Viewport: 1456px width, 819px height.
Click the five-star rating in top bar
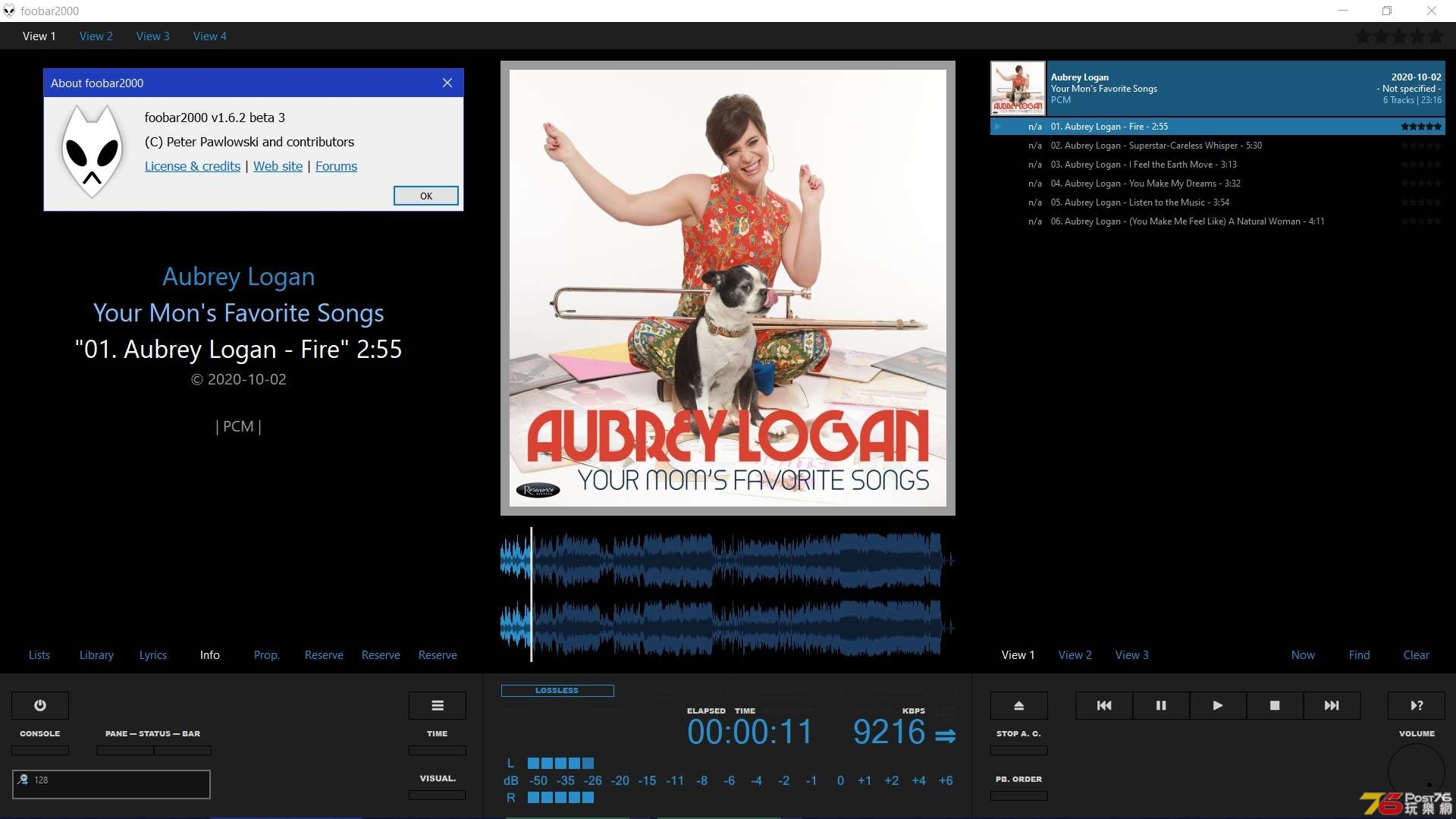click(x=1399, y=36)
